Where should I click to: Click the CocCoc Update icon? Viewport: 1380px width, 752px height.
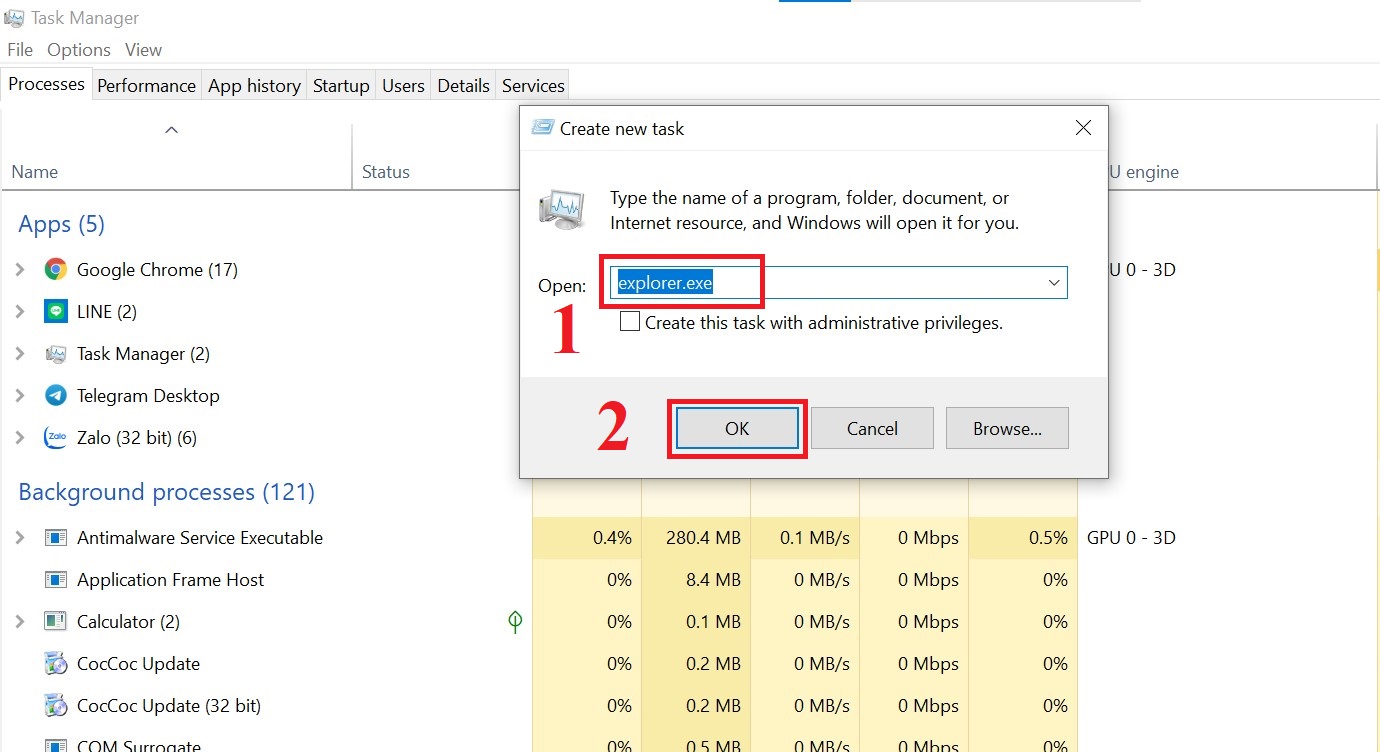(x=56, y=663)
